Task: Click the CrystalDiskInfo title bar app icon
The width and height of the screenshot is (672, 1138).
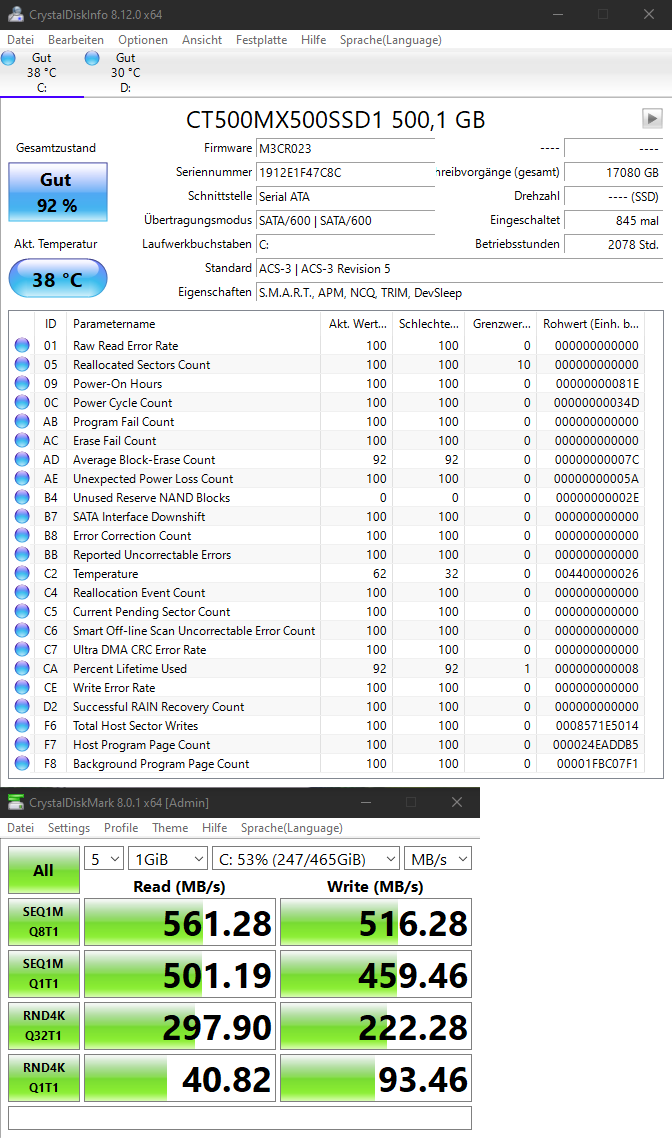Action: [15, 14]
